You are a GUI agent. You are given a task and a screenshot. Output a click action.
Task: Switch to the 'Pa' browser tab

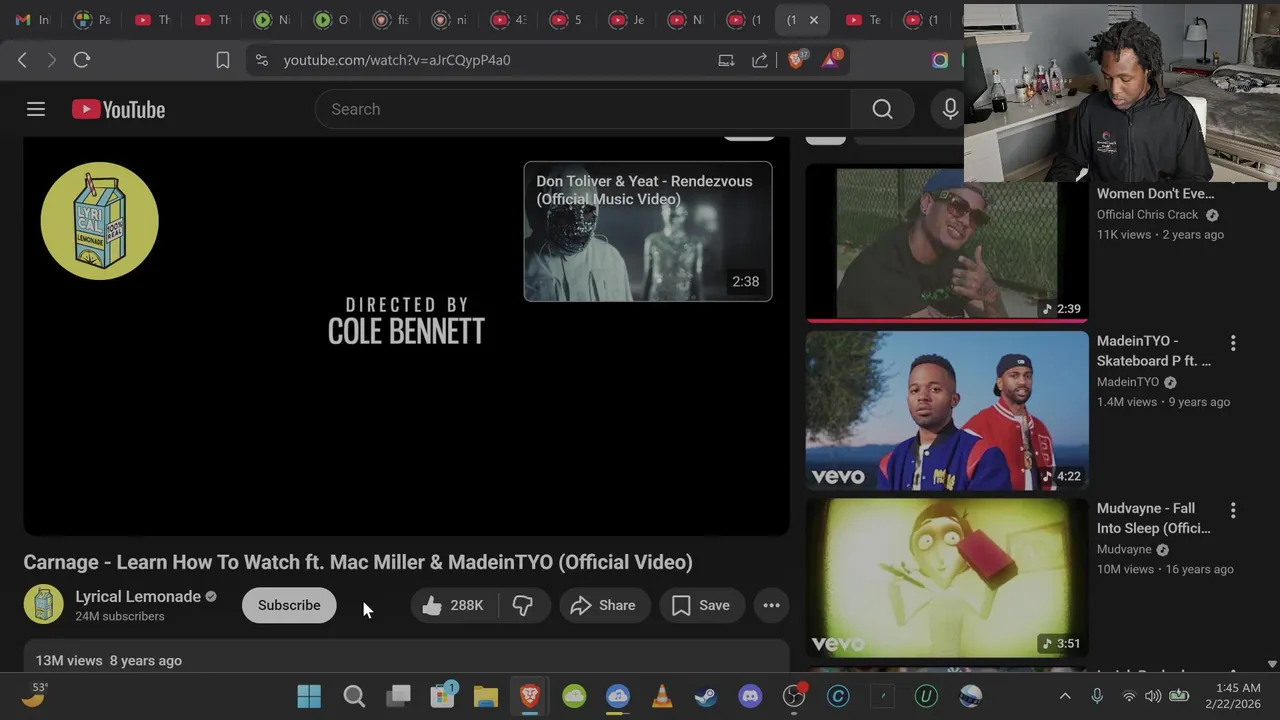[x=92, y=20]
